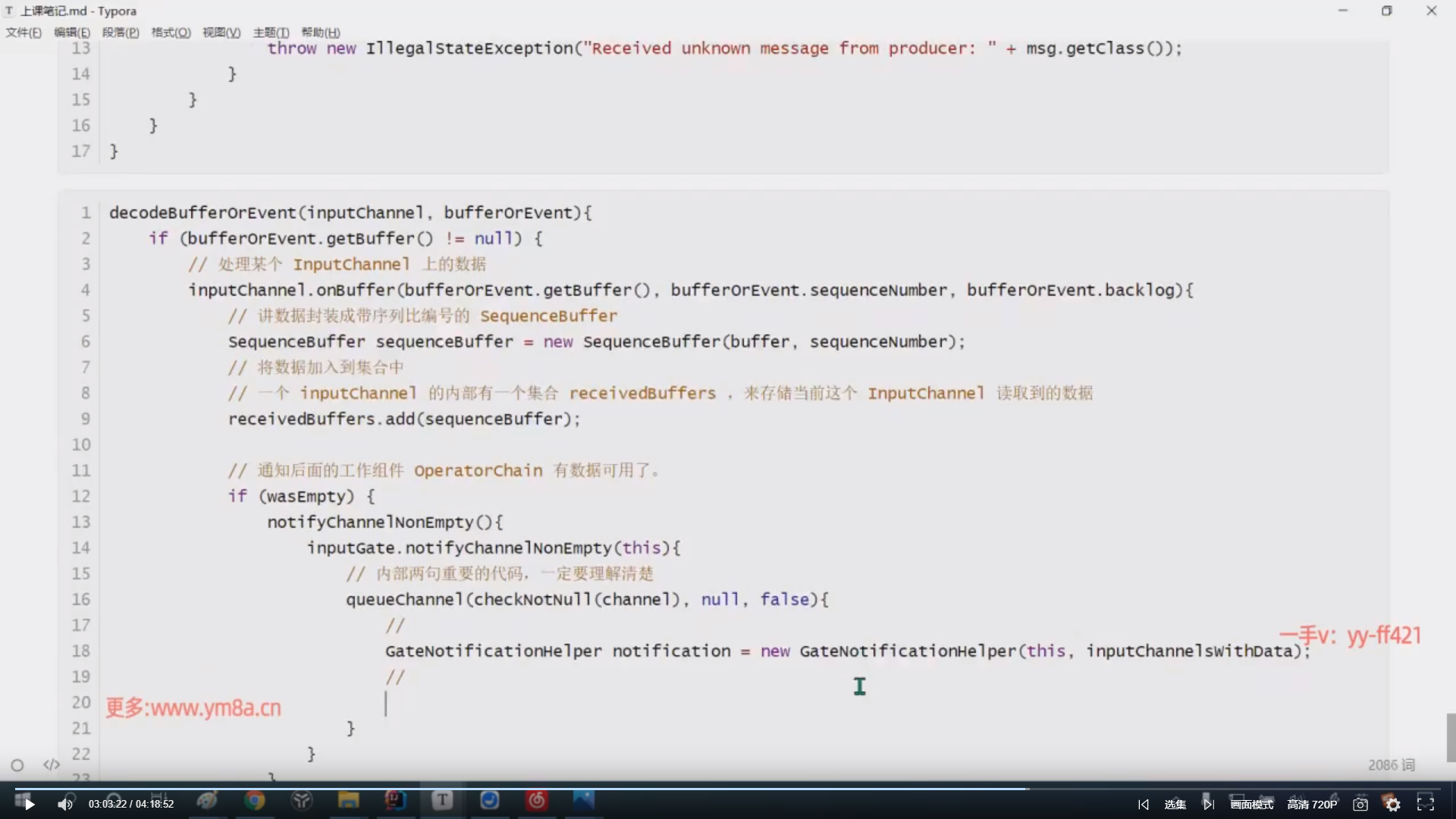
Task: Skip to the next episode
Action: 1208,805
